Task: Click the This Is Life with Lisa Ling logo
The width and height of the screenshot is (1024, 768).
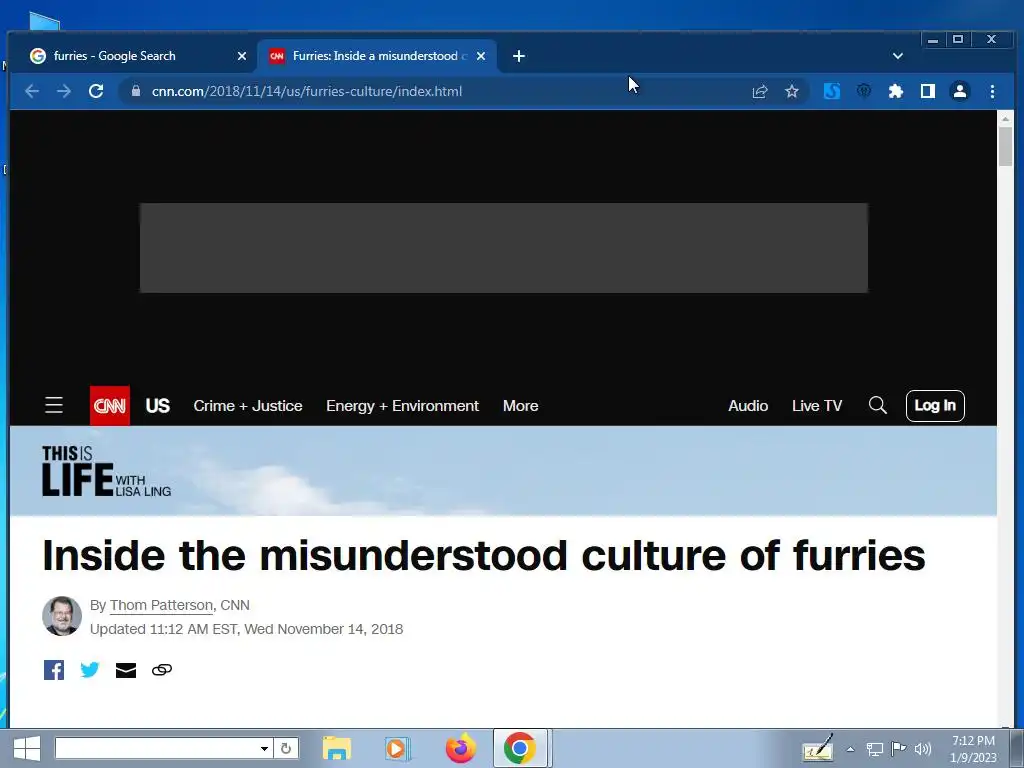Action: [x=106, y=471]
